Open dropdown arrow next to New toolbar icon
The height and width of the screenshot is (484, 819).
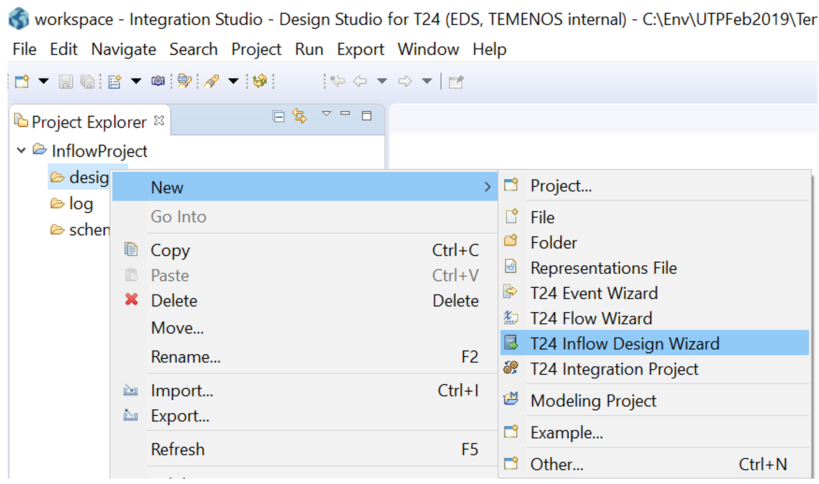(x=43, y=81)
